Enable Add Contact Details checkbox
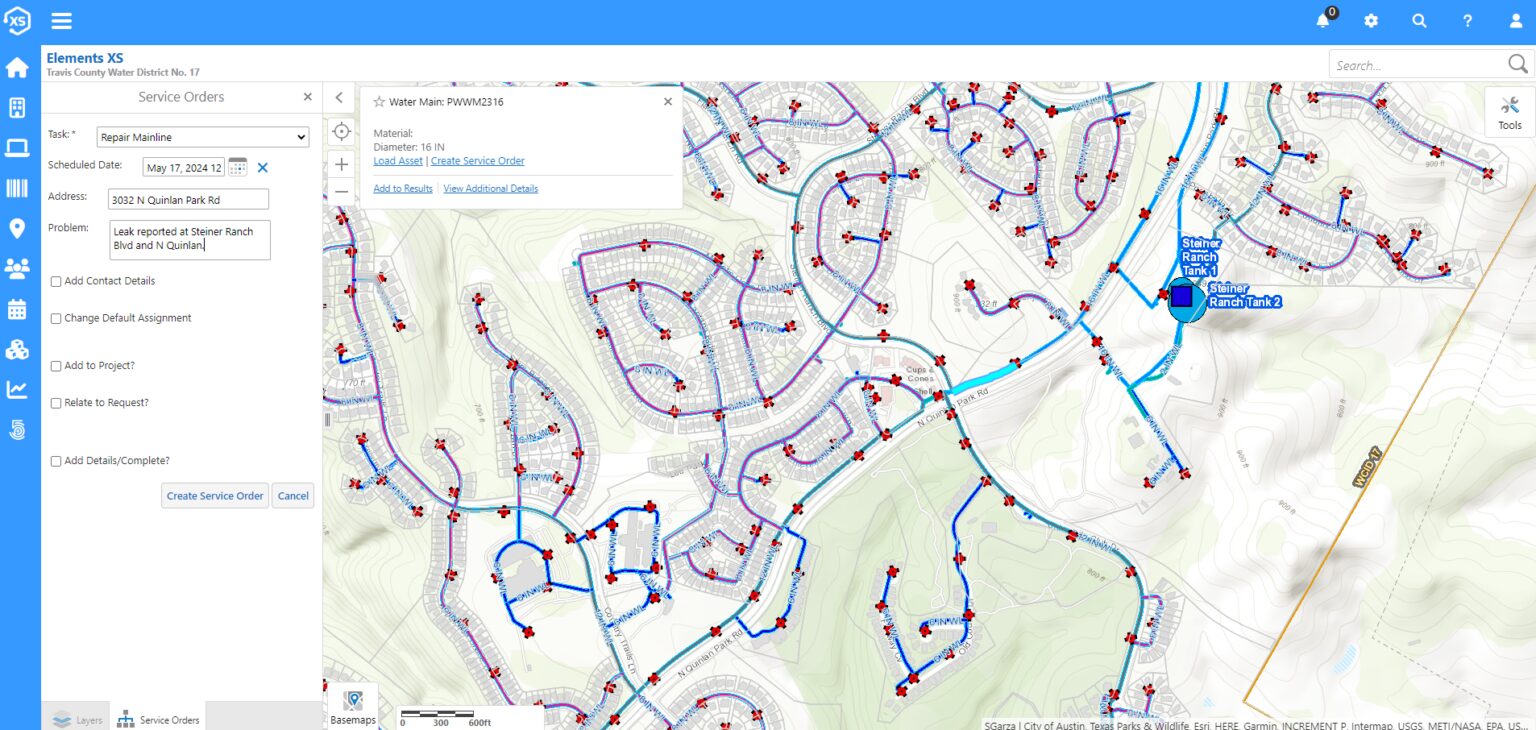This screenshot has width=1536, height=730. coord(56,282)
